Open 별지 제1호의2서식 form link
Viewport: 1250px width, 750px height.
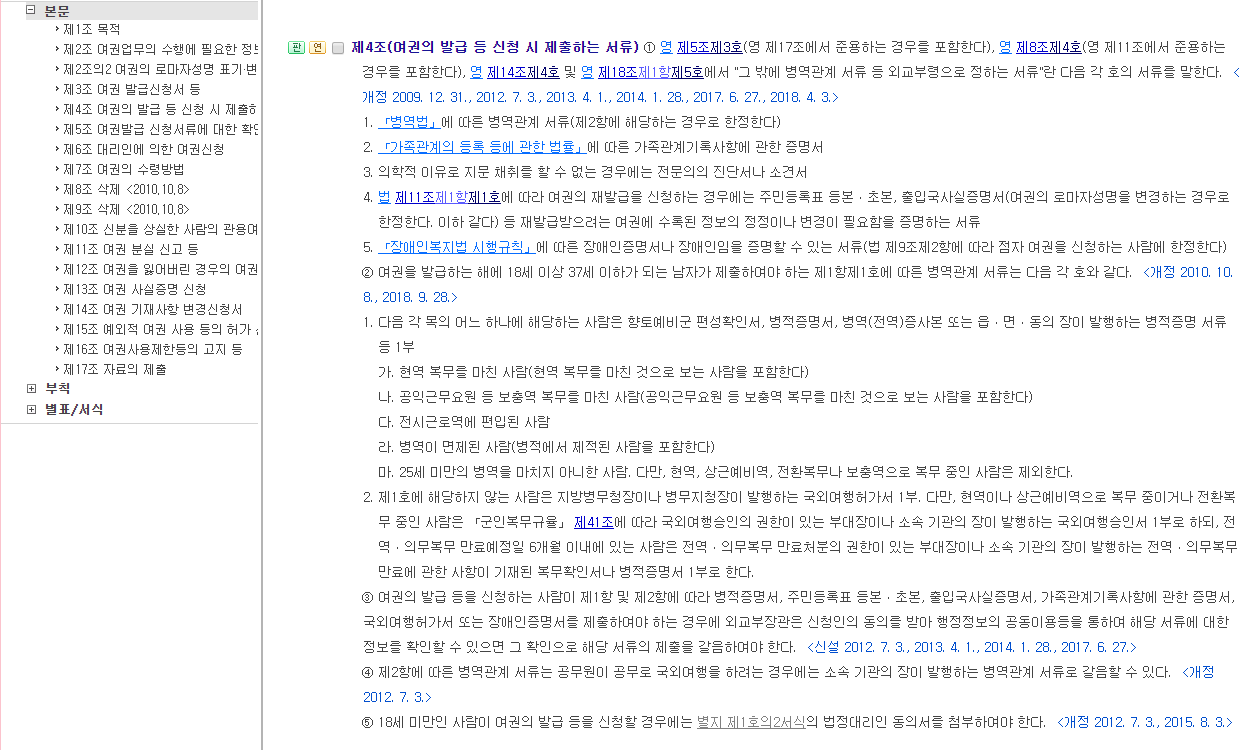751,722
